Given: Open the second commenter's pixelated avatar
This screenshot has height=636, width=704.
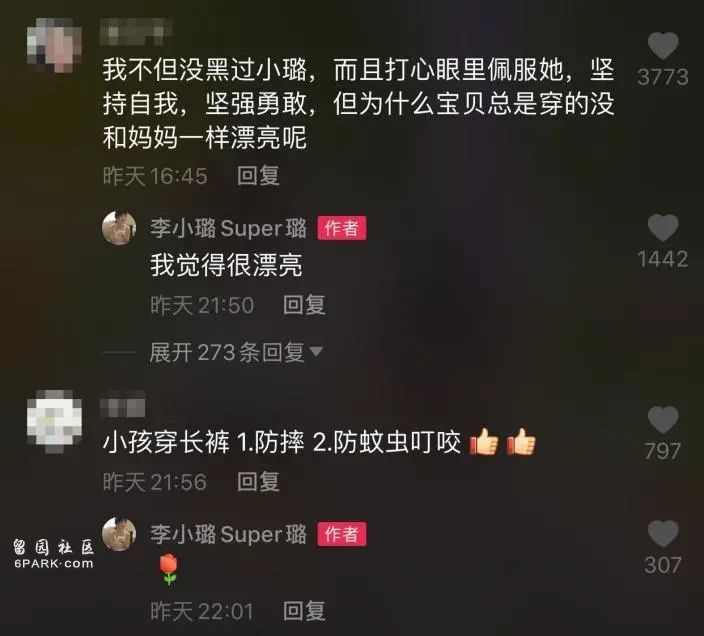Looking at the screenshot, I should click(54, 423).
